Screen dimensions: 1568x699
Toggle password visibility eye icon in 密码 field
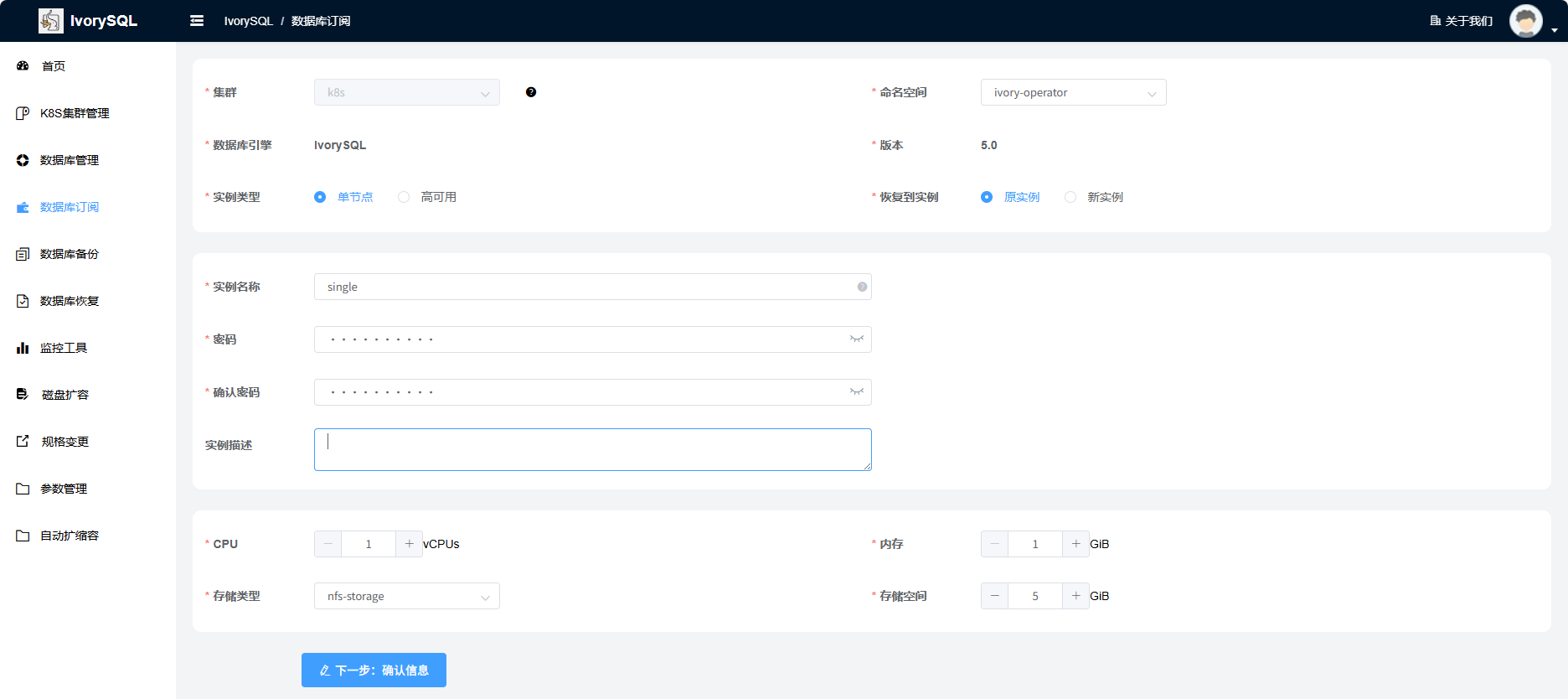pyautogui.click(x=856, y=339)
